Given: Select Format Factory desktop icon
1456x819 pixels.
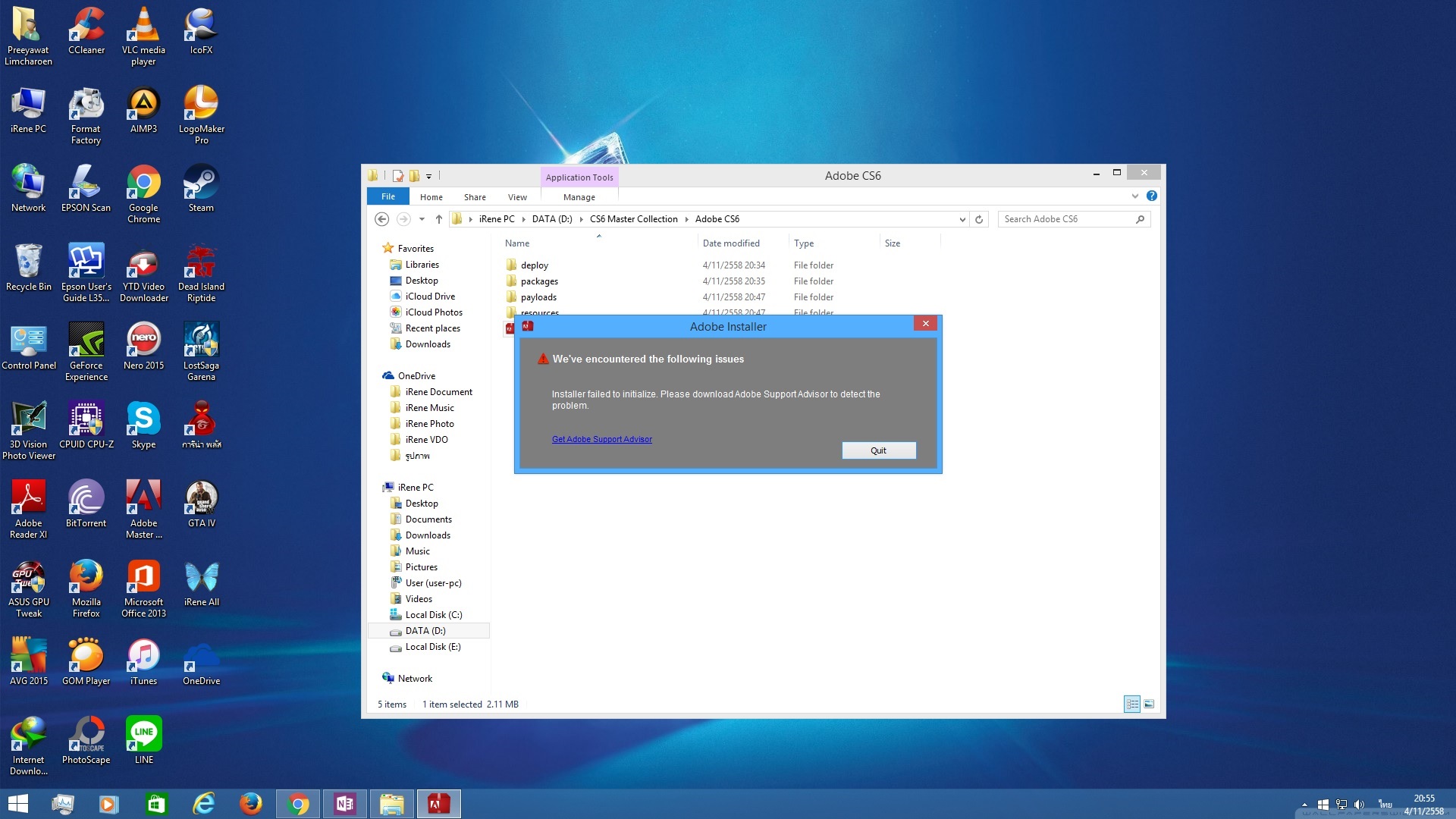Looking at the screenshot, I should click(x=86, y=115).
